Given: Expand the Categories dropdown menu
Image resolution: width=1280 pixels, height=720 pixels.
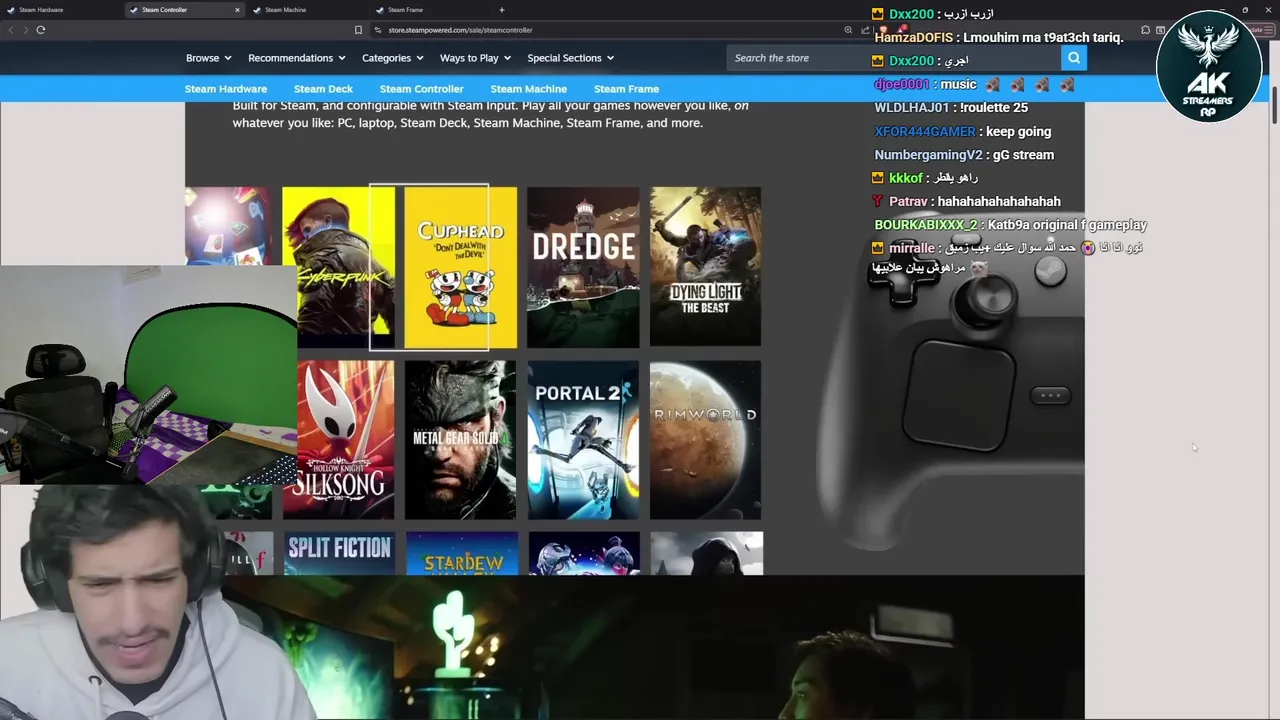Looking at the screenshot, I should pyautogui.click(x=393, y=58).
